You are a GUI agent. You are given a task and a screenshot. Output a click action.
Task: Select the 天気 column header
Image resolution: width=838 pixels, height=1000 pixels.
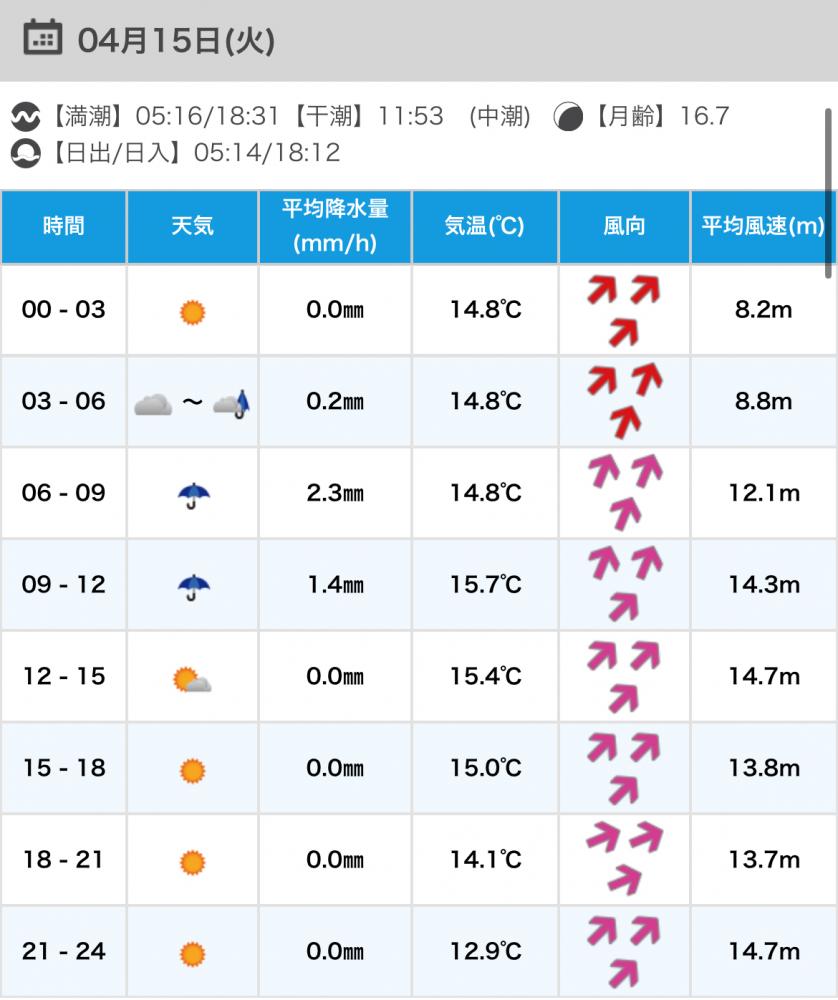click(192, 226)
